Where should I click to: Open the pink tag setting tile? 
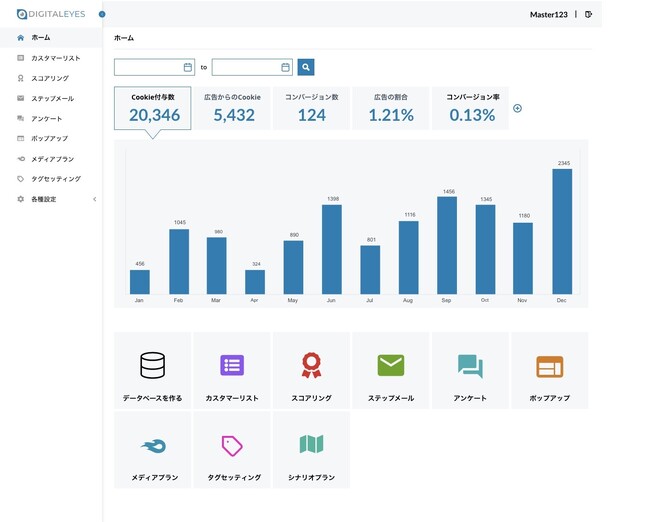click(232, 446)
